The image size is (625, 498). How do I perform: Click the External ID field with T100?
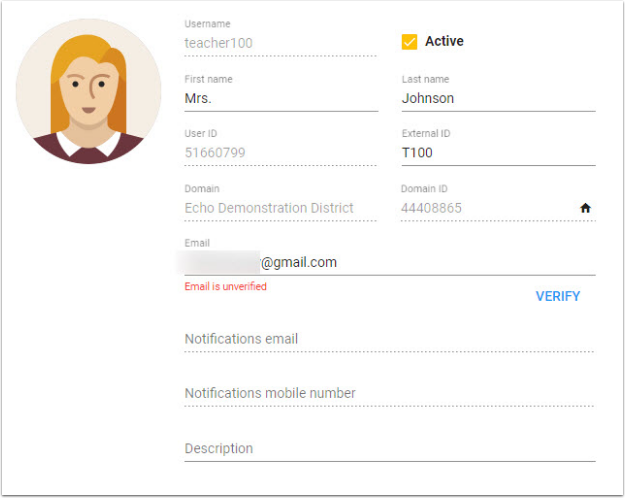tap(497, 153)
